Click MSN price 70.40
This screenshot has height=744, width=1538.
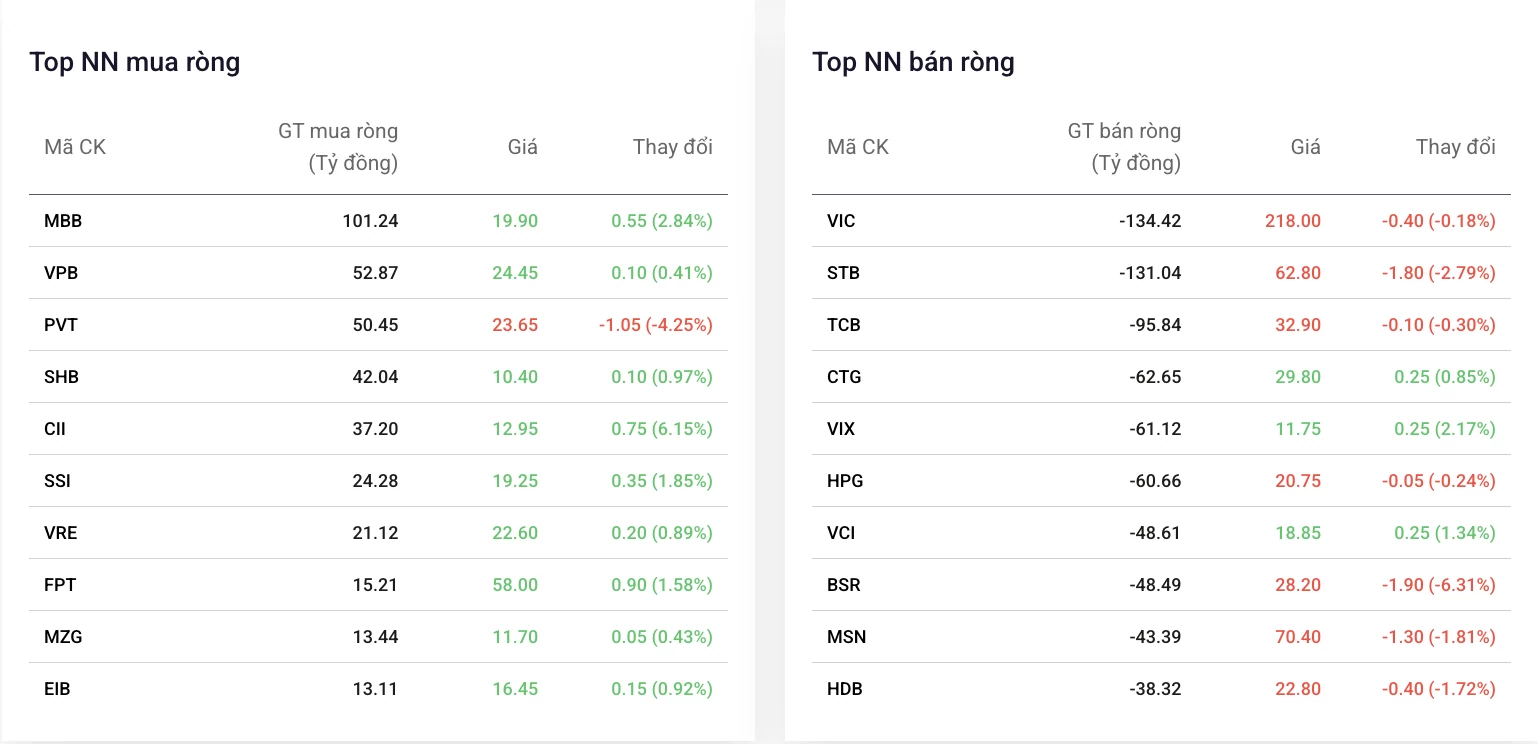coord(1298,637)
